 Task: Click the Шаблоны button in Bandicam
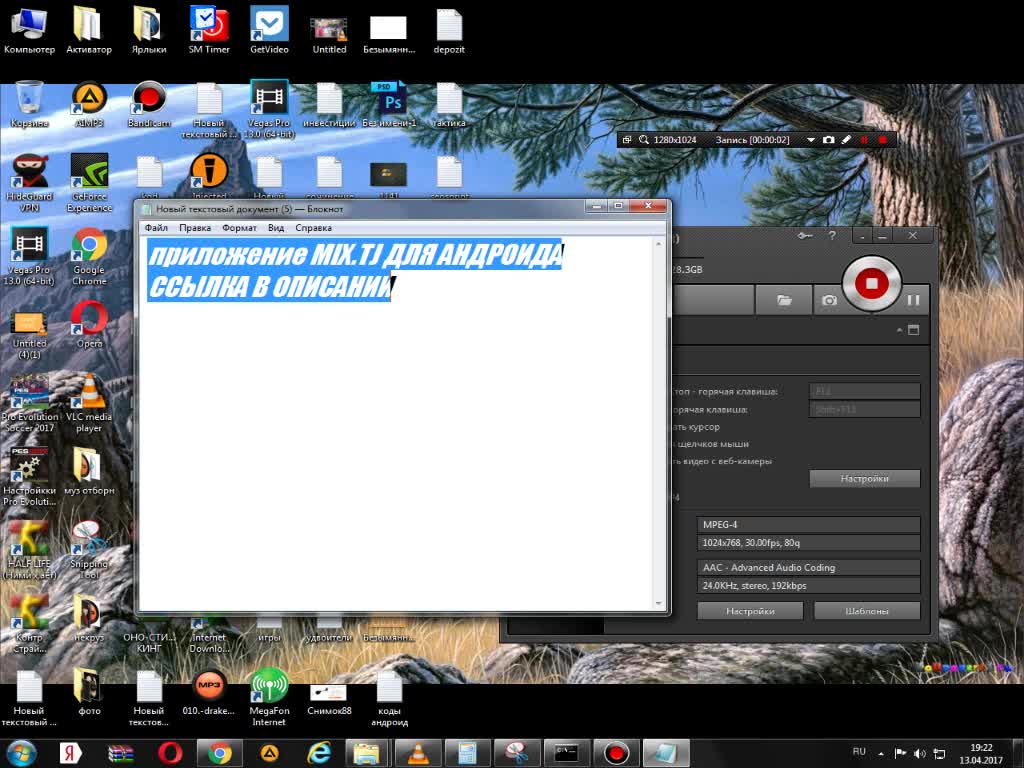pos(867,611)
